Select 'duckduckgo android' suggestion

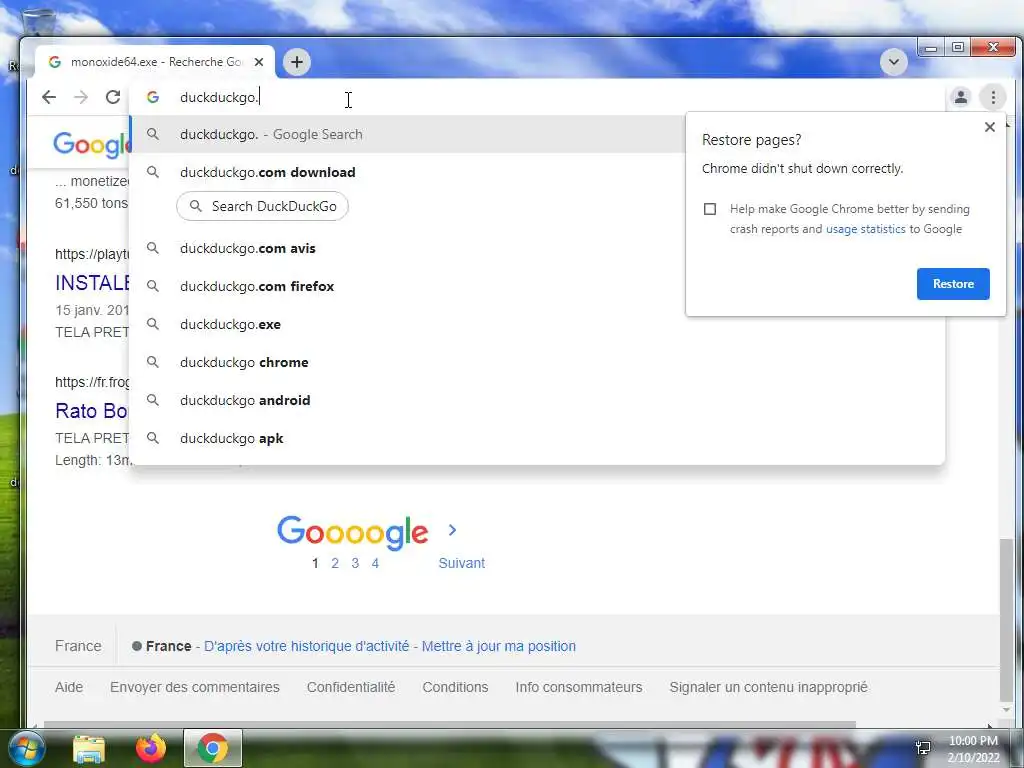537,400
